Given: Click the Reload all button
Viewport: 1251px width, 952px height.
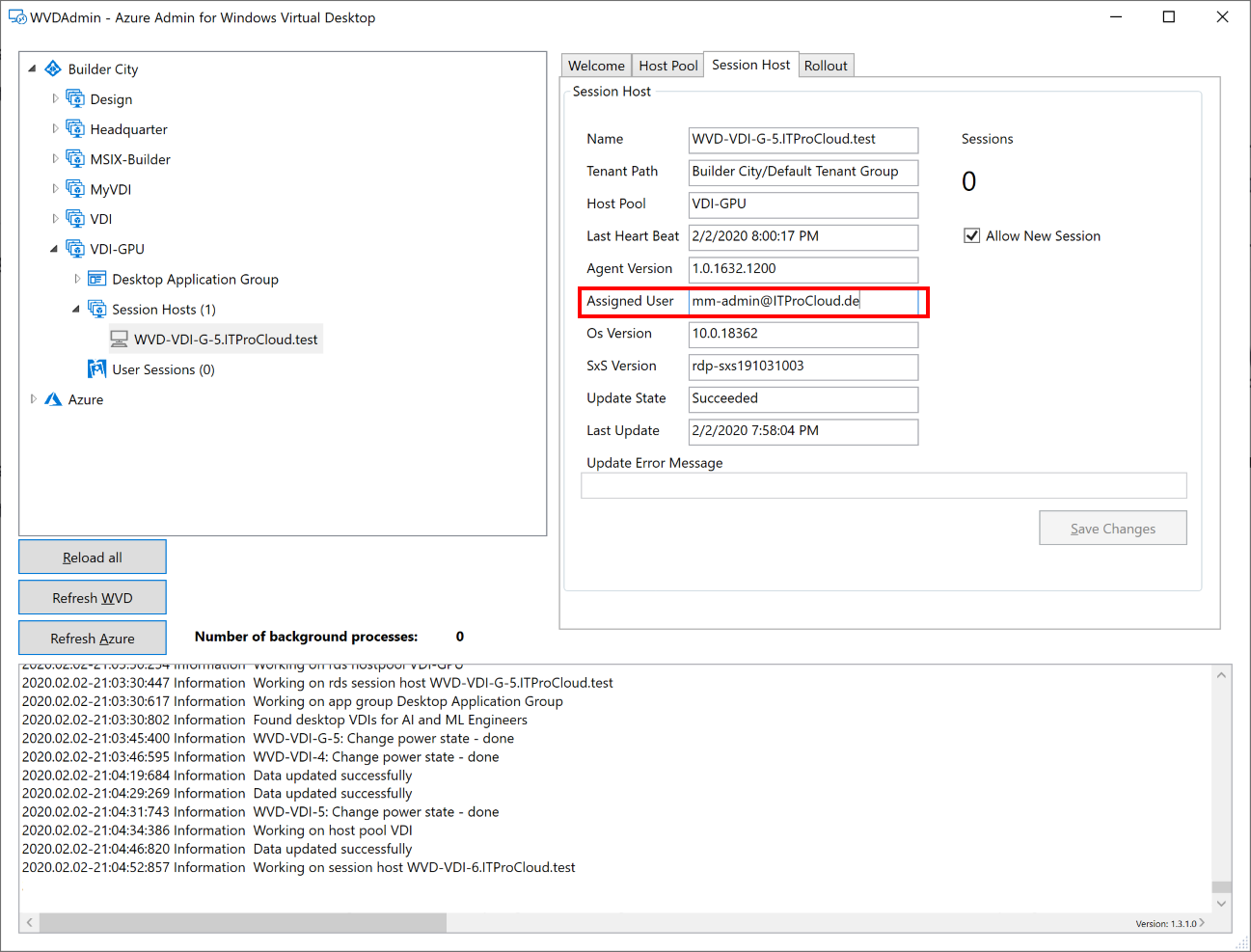Looking at the screenshot, I should click(x=93, y=558).
